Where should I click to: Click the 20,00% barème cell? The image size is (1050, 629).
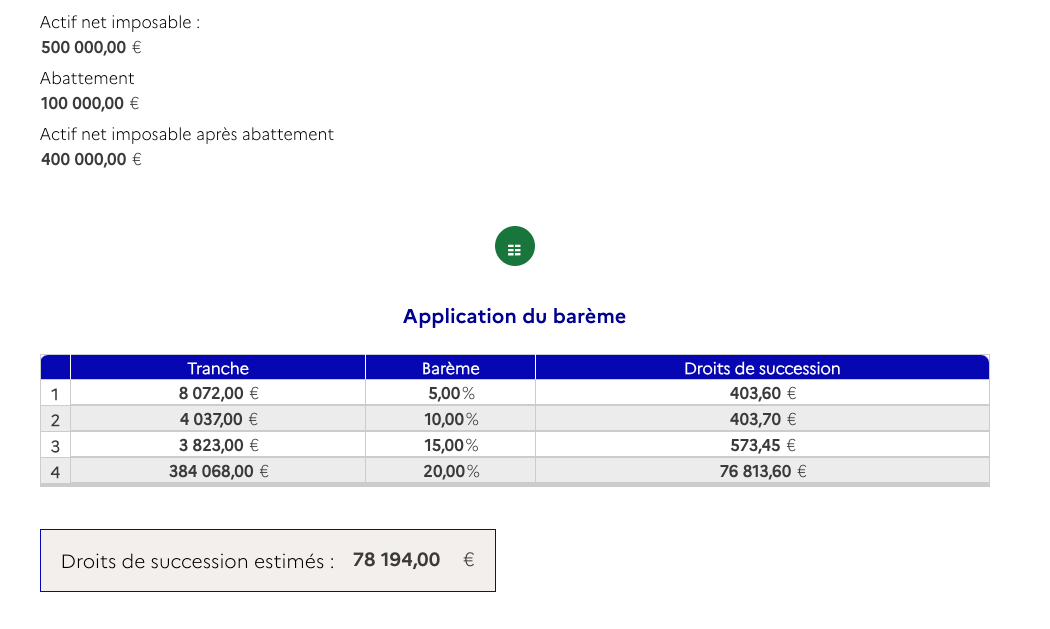451,472
